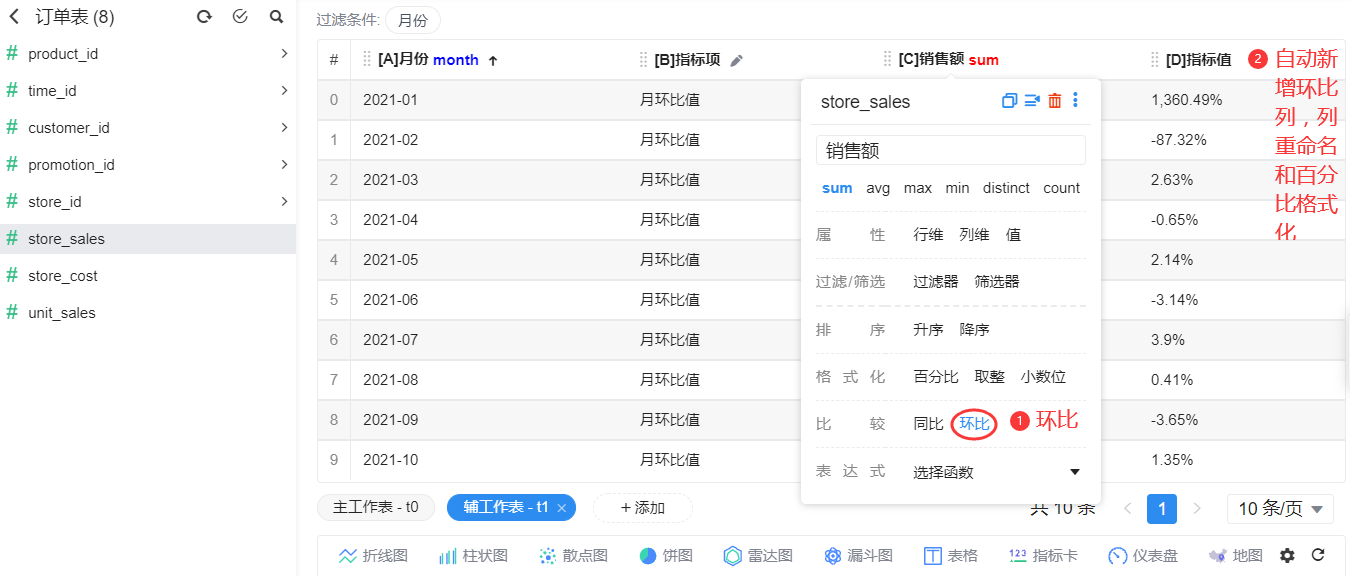This screenshot has width=1350, height=576.
Task: Expand the time_id field
Action: (284, 91)
